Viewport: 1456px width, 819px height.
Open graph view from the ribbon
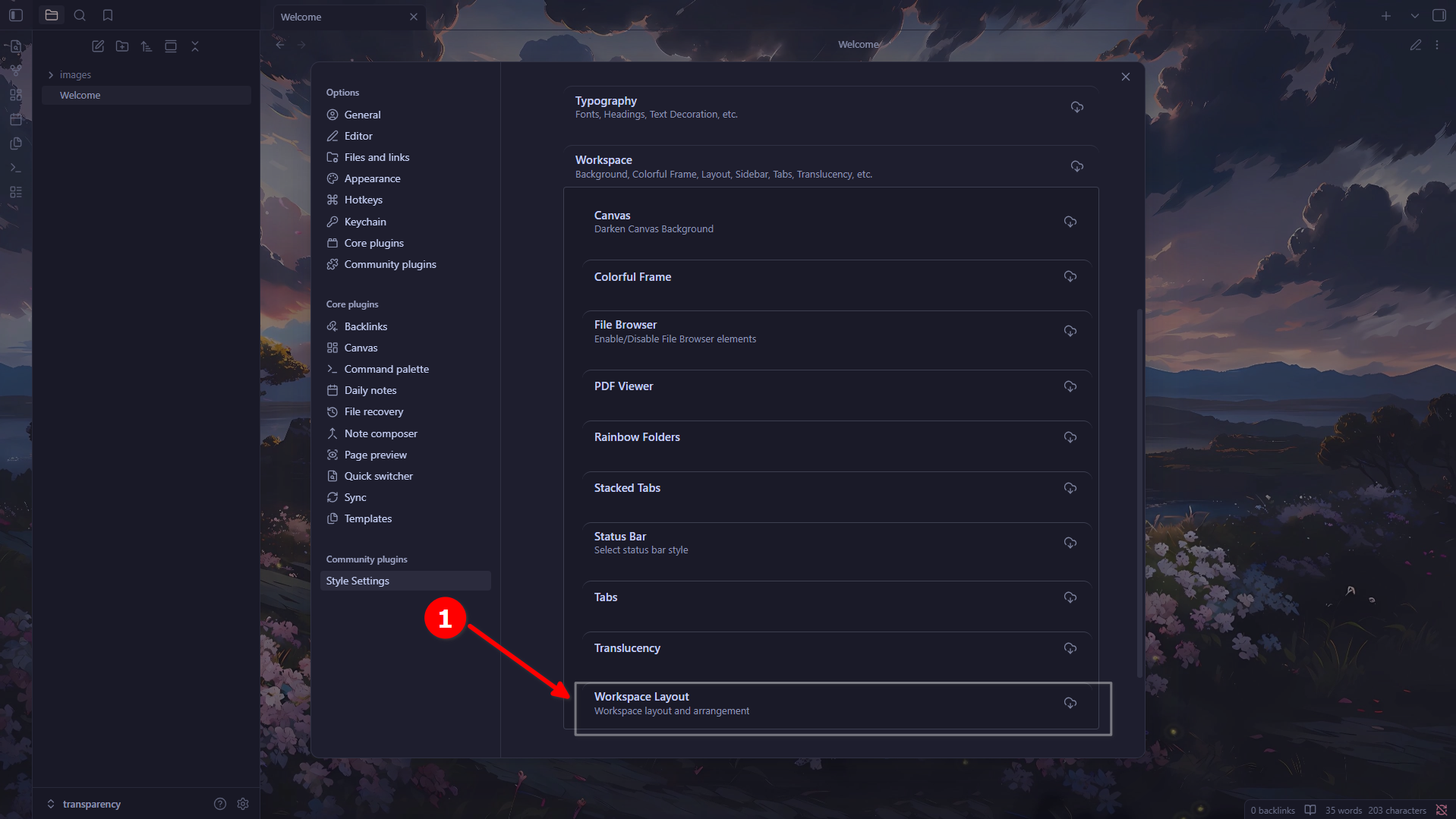[15, 71]
